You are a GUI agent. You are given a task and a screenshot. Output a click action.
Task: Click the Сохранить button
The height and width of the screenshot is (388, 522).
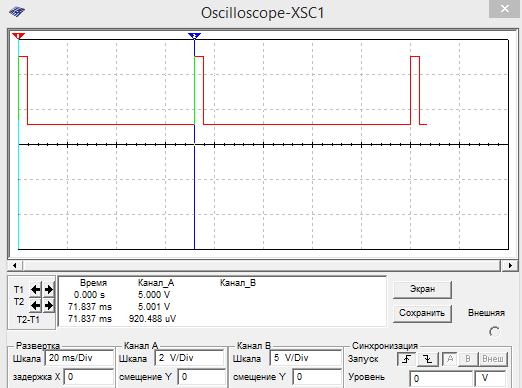tap(422, 313)
